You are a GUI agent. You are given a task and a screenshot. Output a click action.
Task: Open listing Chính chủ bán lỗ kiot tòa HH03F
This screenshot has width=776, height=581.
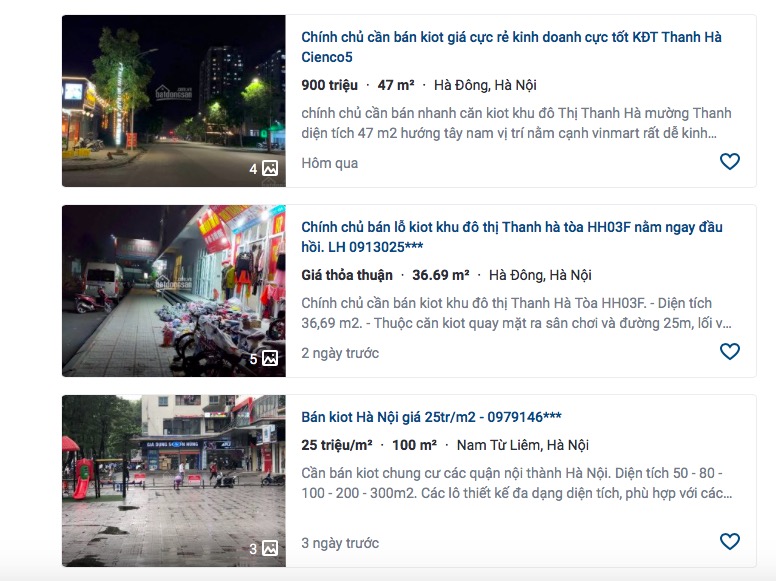[512, 237]
